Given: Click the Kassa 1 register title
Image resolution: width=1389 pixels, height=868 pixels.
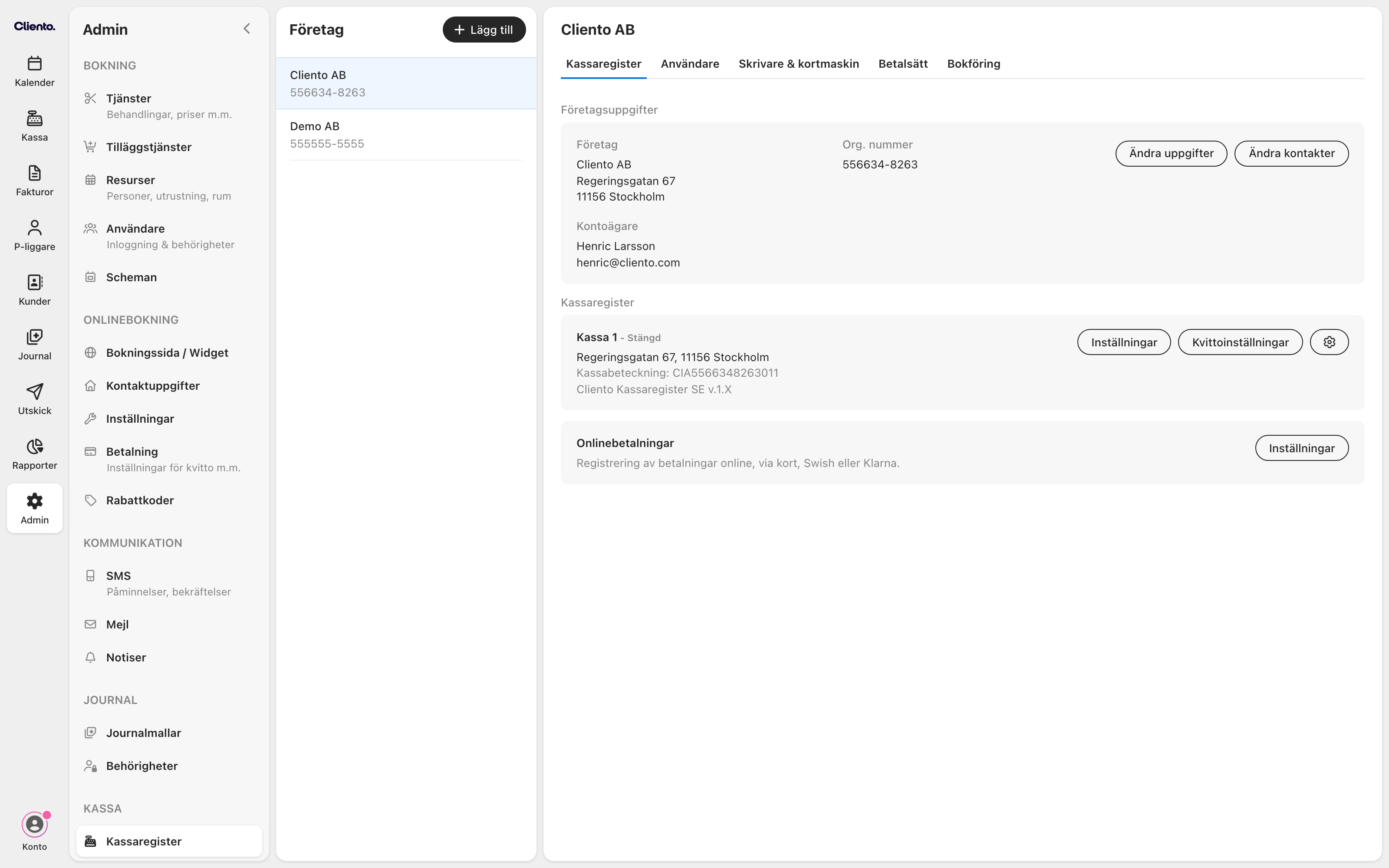Looking at the screenshot, I should 596,337.
